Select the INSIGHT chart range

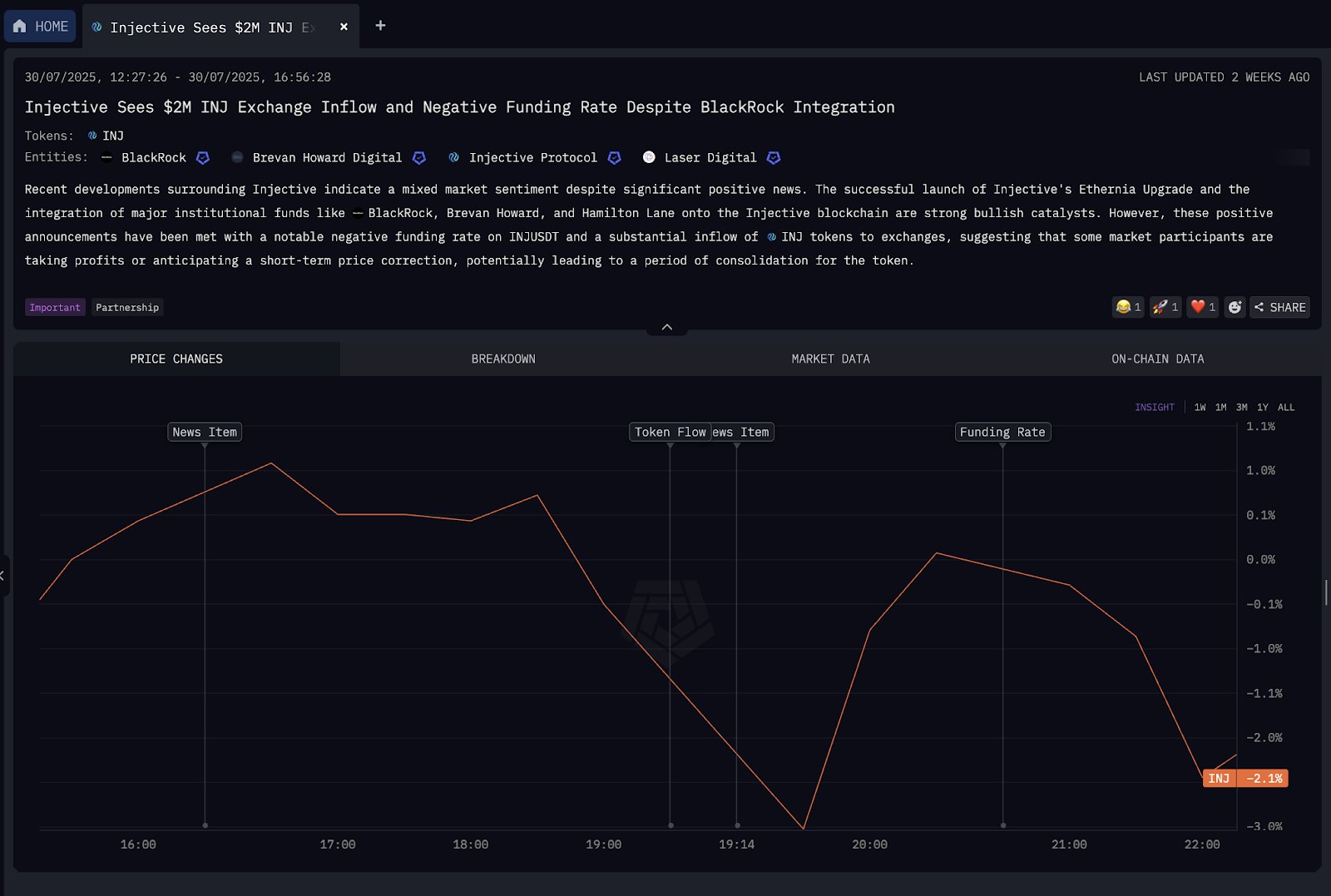pyautogui.click(x=1155, y=407)
